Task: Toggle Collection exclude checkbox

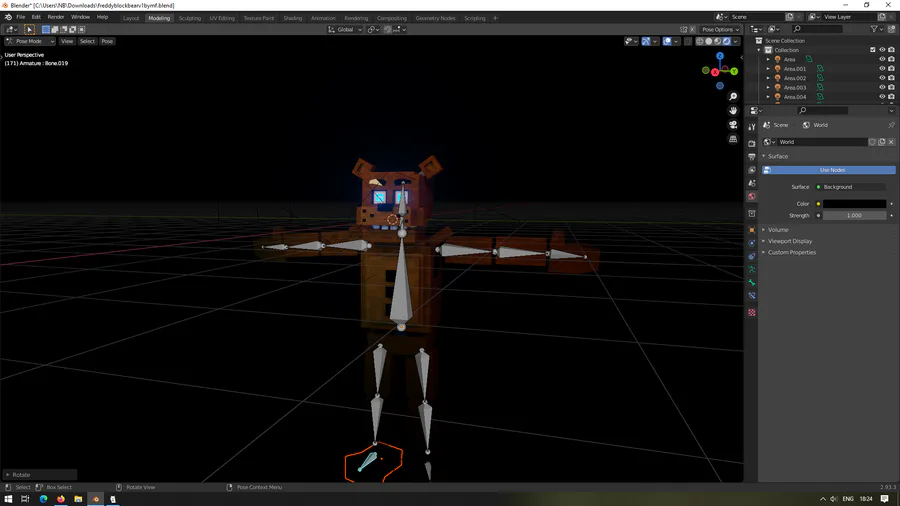Action: click(872, 50)
